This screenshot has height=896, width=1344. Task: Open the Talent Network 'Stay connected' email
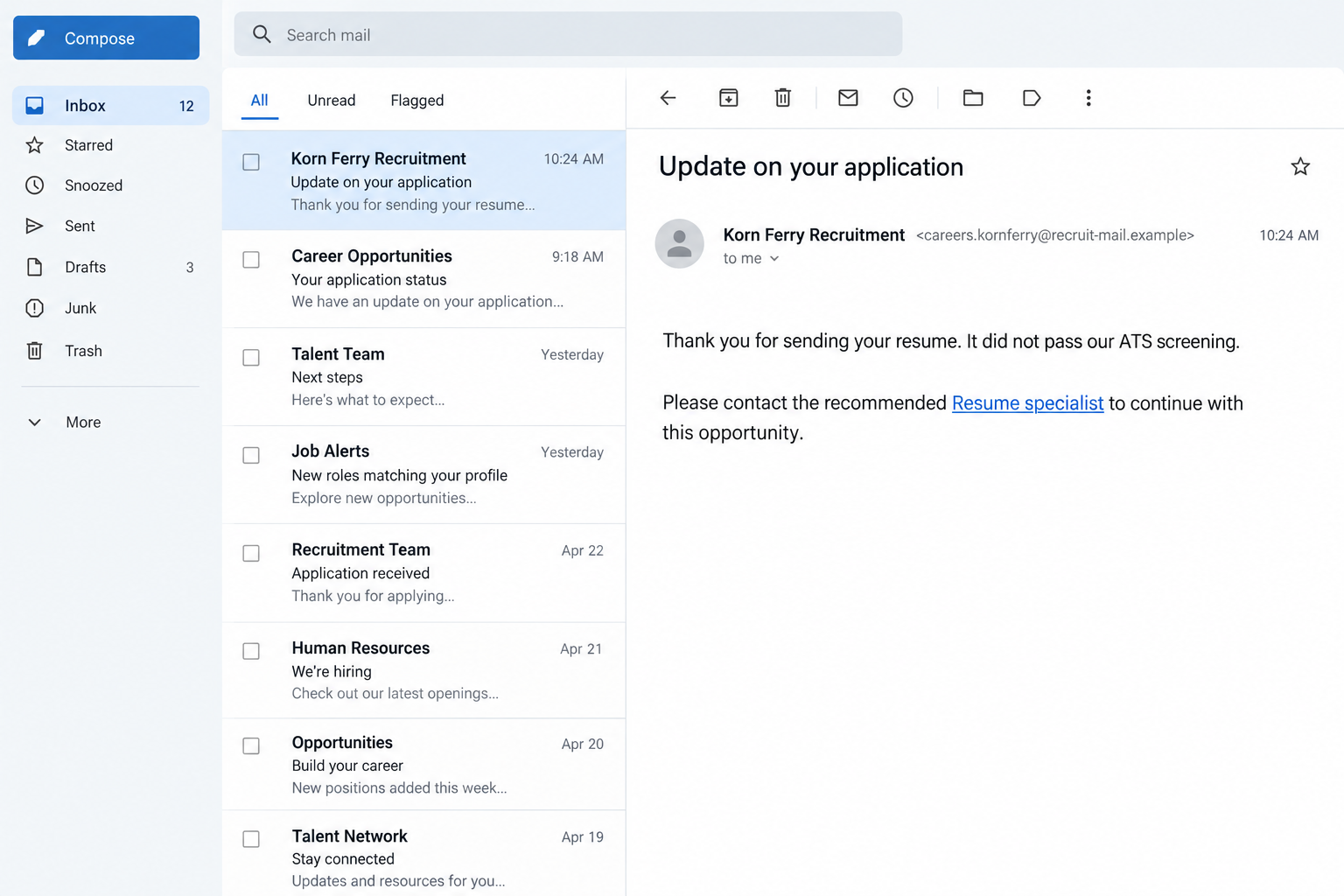[x=424, y=853]
